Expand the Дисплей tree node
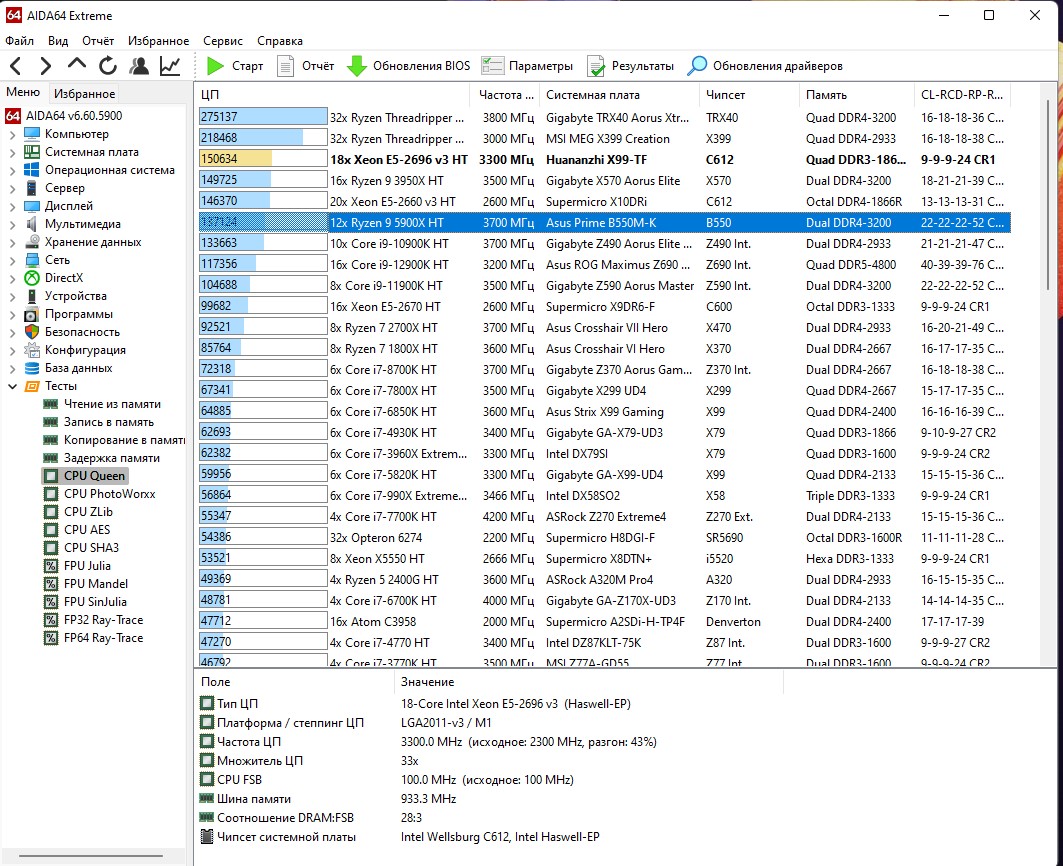The width and height of the screenshot is (1063, 866). click(12, 206)
